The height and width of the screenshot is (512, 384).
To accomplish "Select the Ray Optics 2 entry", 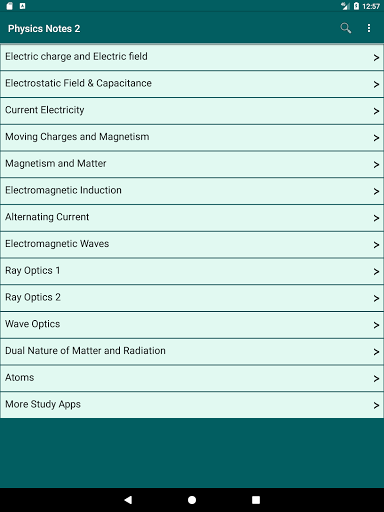I will pyautogui.click(x=192, y=298).
